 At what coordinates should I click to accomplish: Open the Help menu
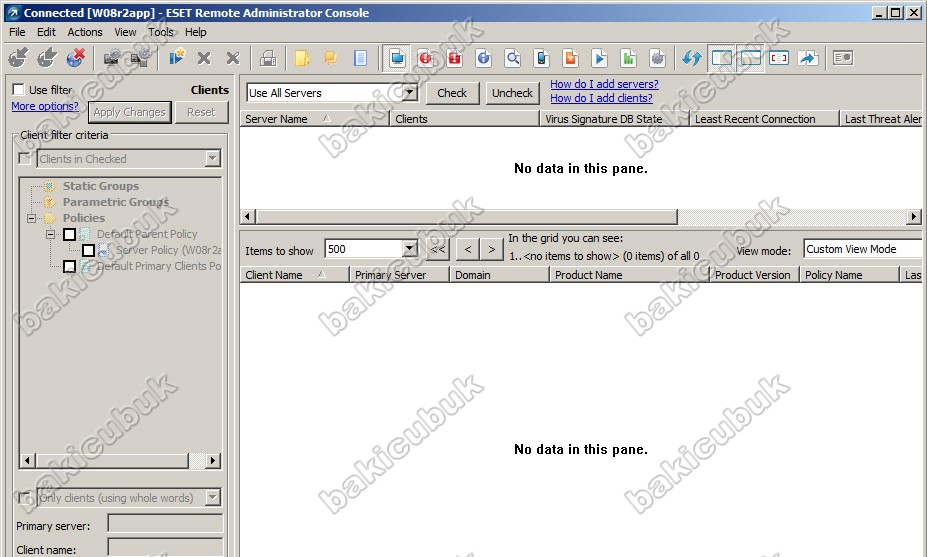tap(195, 32)
